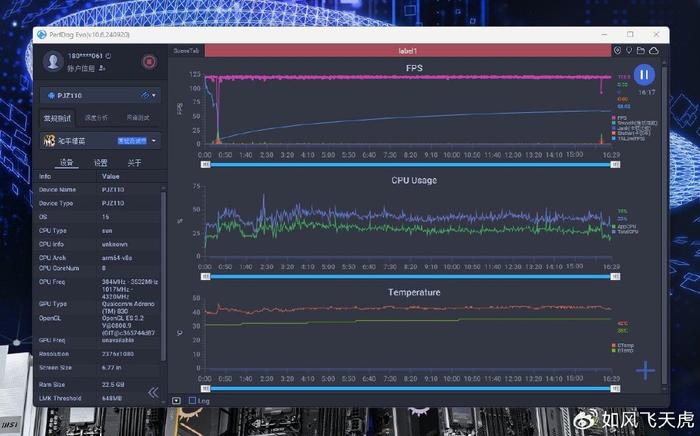700x436 pixels.
Task: Switch to the 设备 device tab
Action: point(67,162)
